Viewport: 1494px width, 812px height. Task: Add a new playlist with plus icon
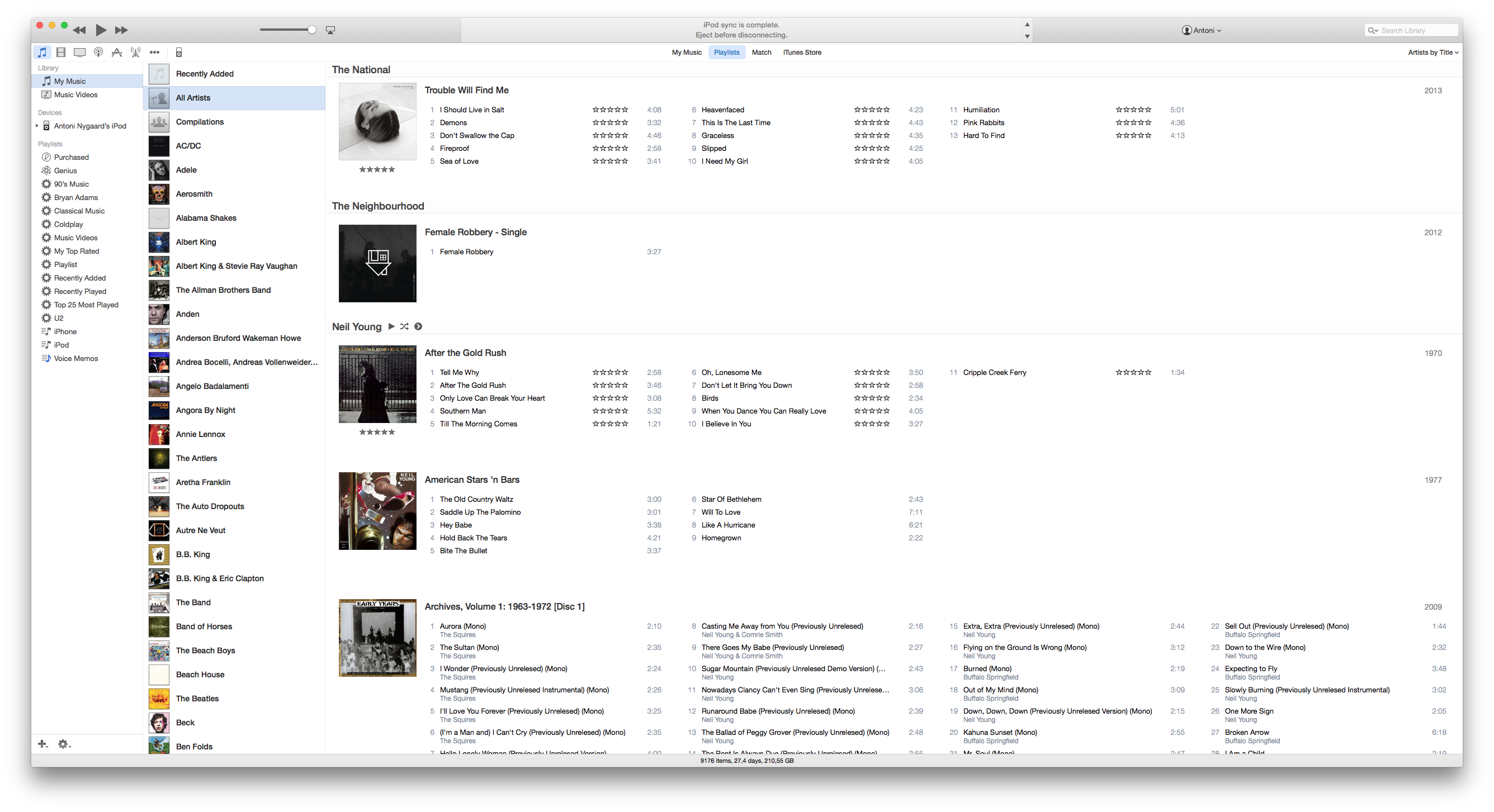tap(43, 744)
